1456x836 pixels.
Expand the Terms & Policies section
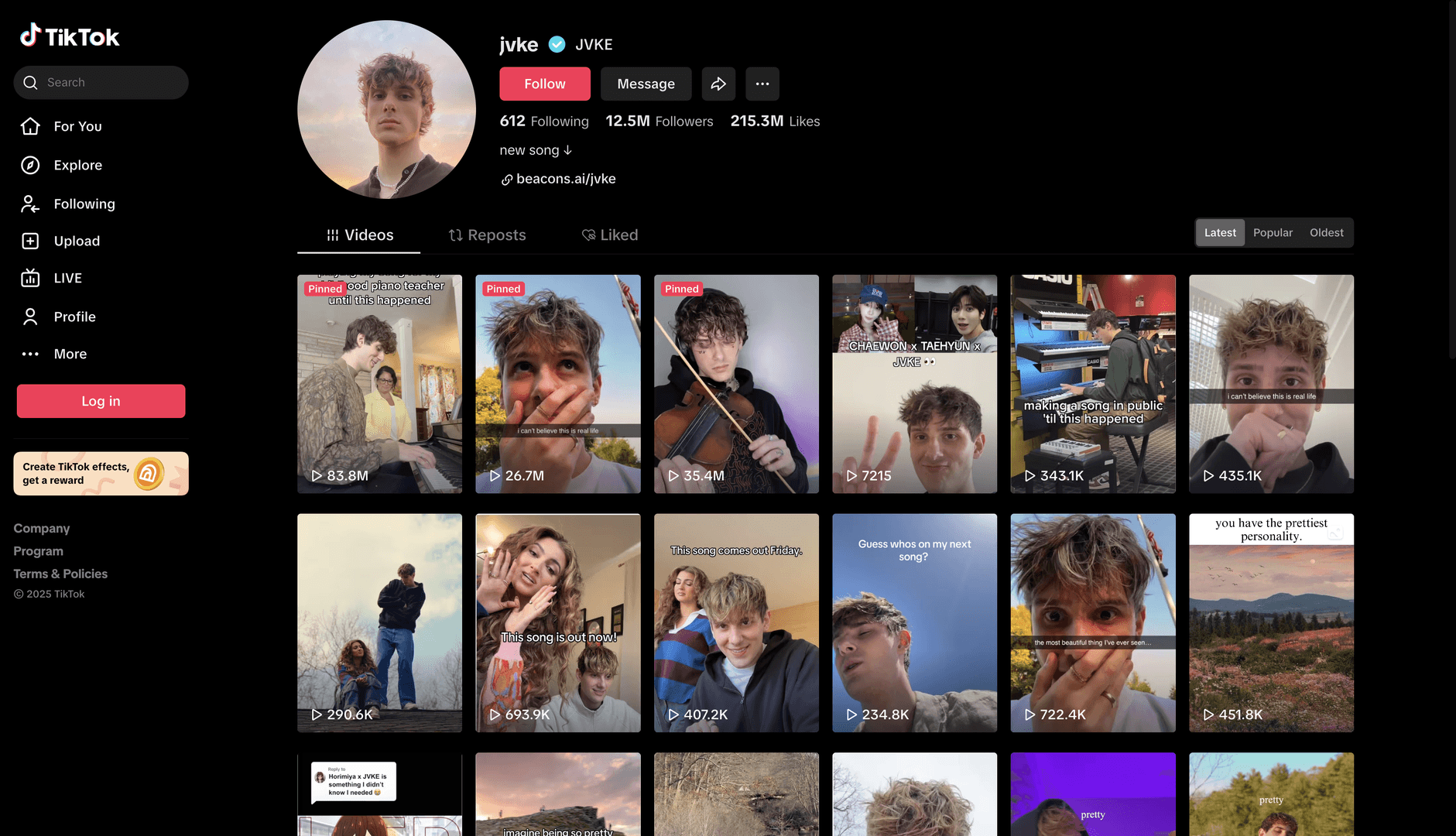click(60, 574)
